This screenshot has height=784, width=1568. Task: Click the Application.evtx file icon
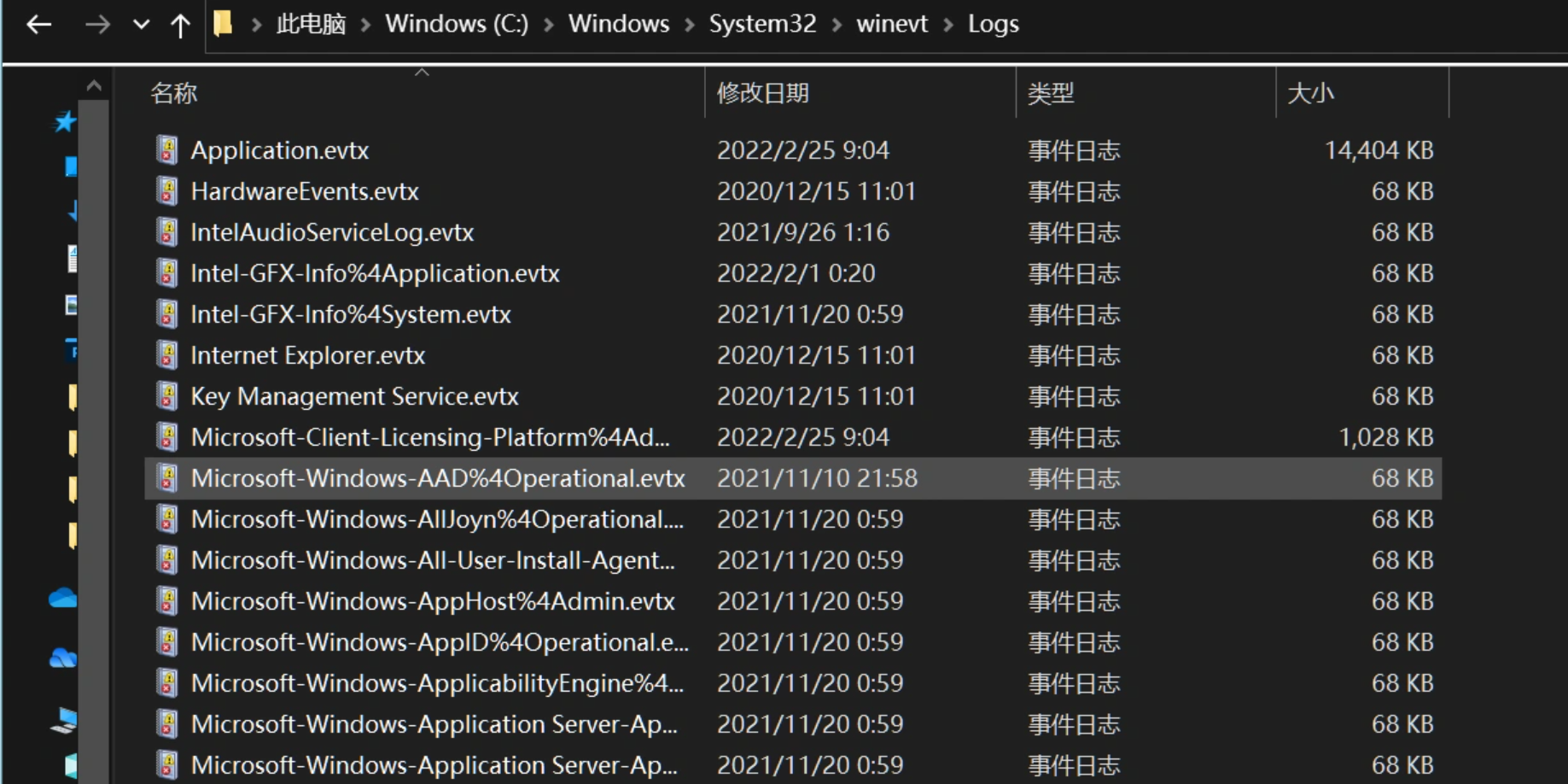coord(167,150)
